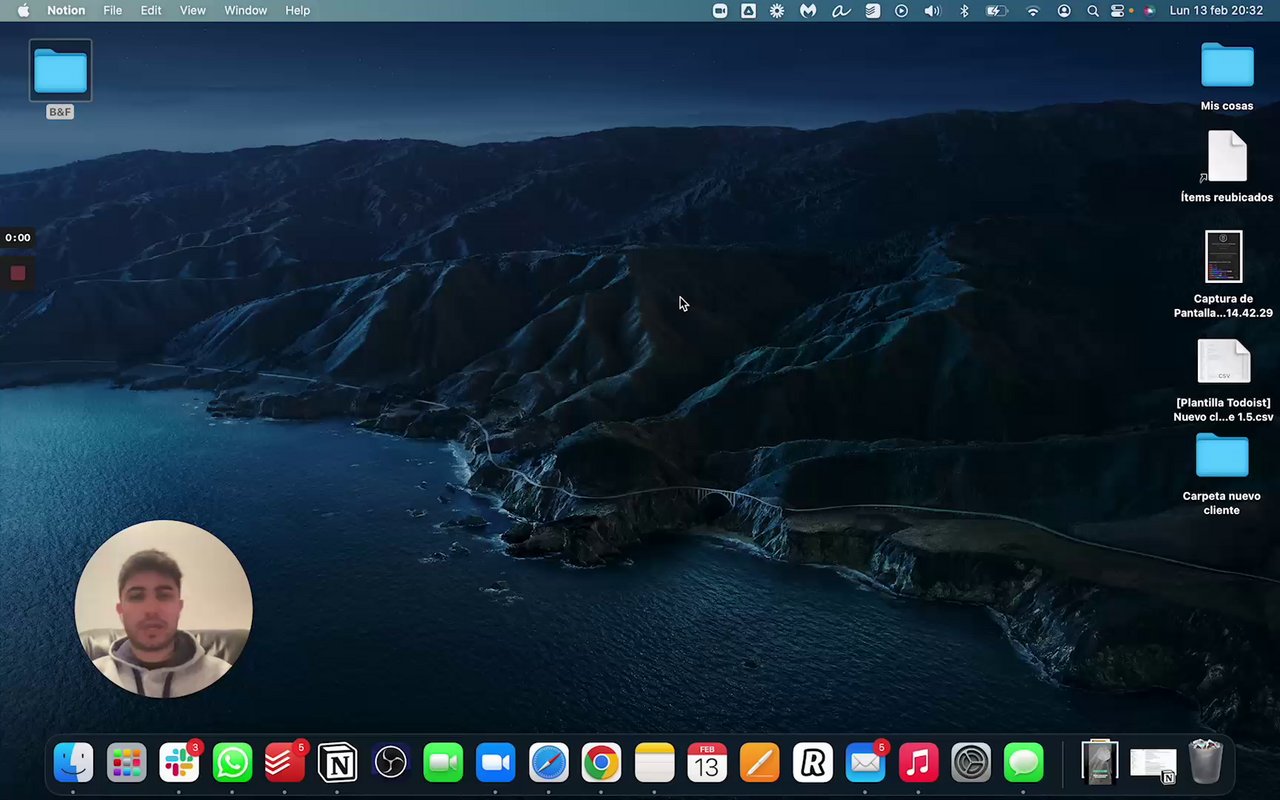The width and height of the screenshot is (1280, 800).
Task: Open WhatsApp in the dock
Action: point(232,764)
